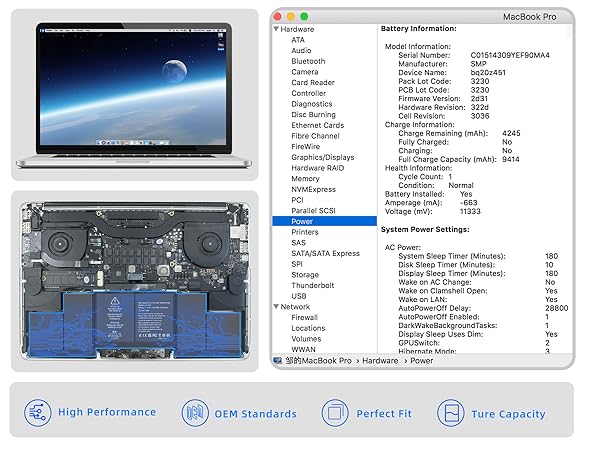This screenshot has height=450, width=600.
Task: Select Memory in the sidebar
Action: tap(305, 179)
